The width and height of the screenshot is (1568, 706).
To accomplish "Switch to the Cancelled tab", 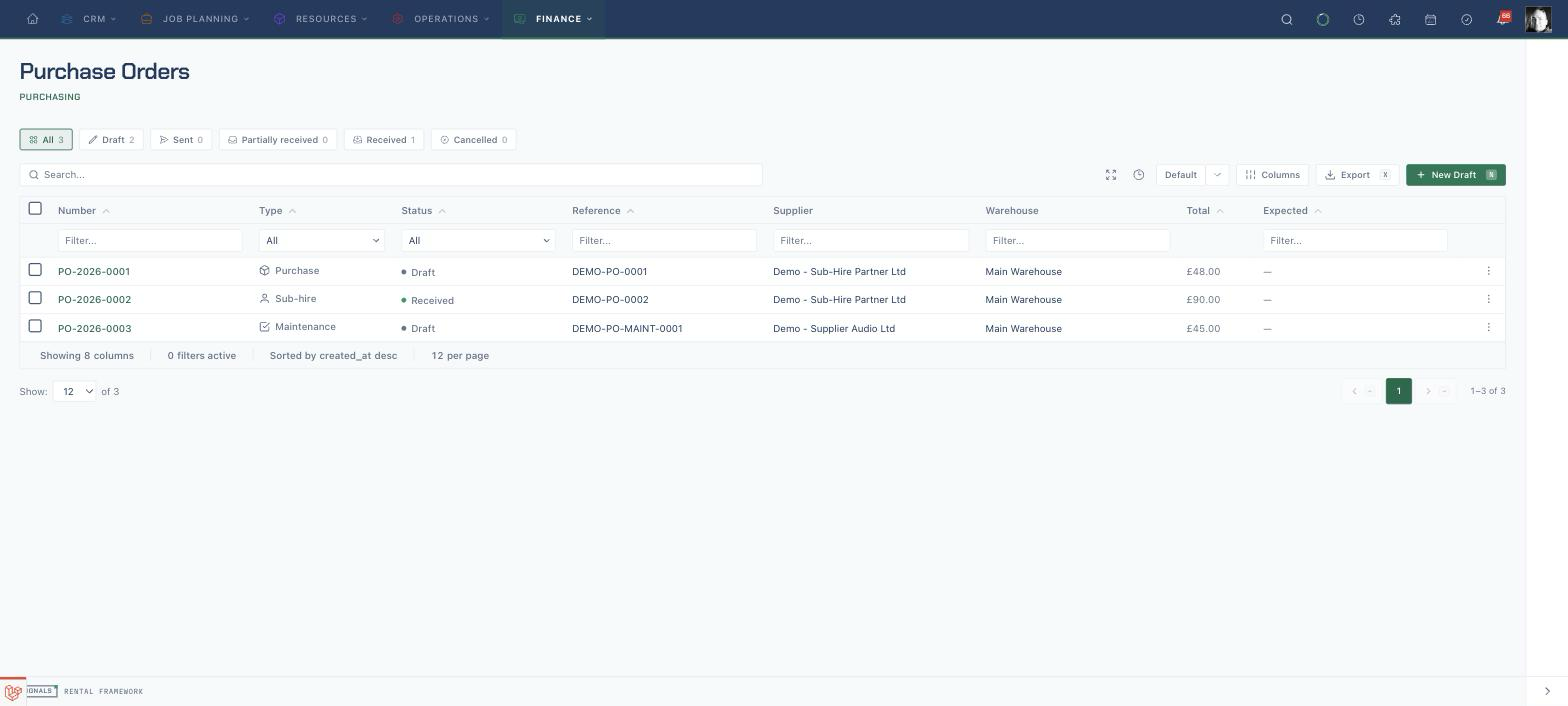I will click(474, 140).
